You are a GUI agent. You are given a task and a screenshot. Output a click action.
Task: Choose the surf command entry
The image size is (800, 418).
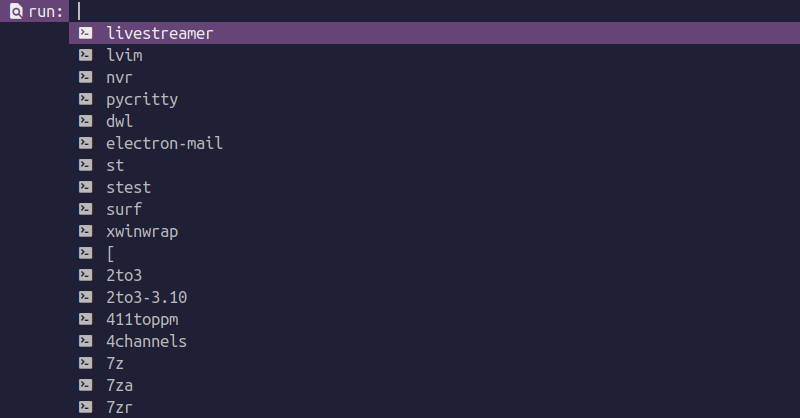pos(434,209)
